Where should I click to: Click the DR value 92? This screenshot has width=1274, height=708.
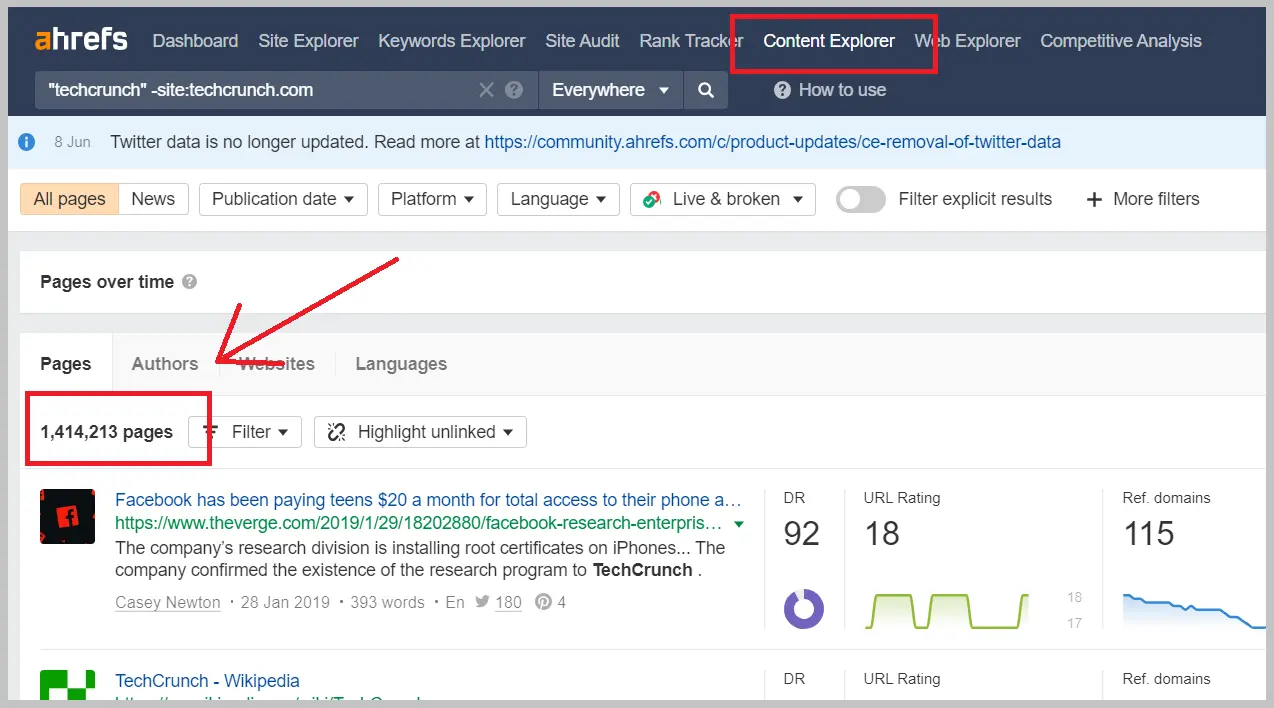click(802, 534)
